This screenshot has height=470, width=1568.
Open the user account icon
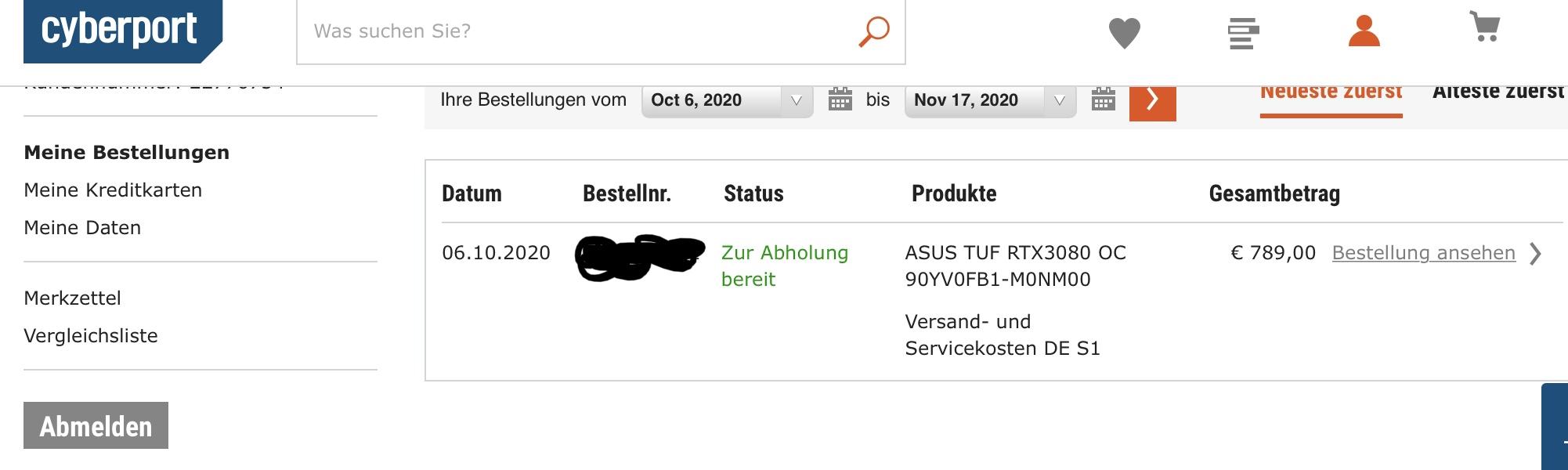[x=1364, y=31]
